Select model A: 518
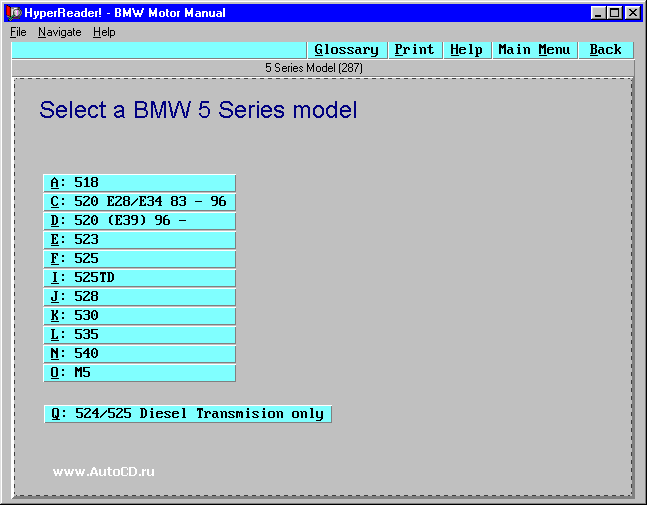 tap(139, 183)
